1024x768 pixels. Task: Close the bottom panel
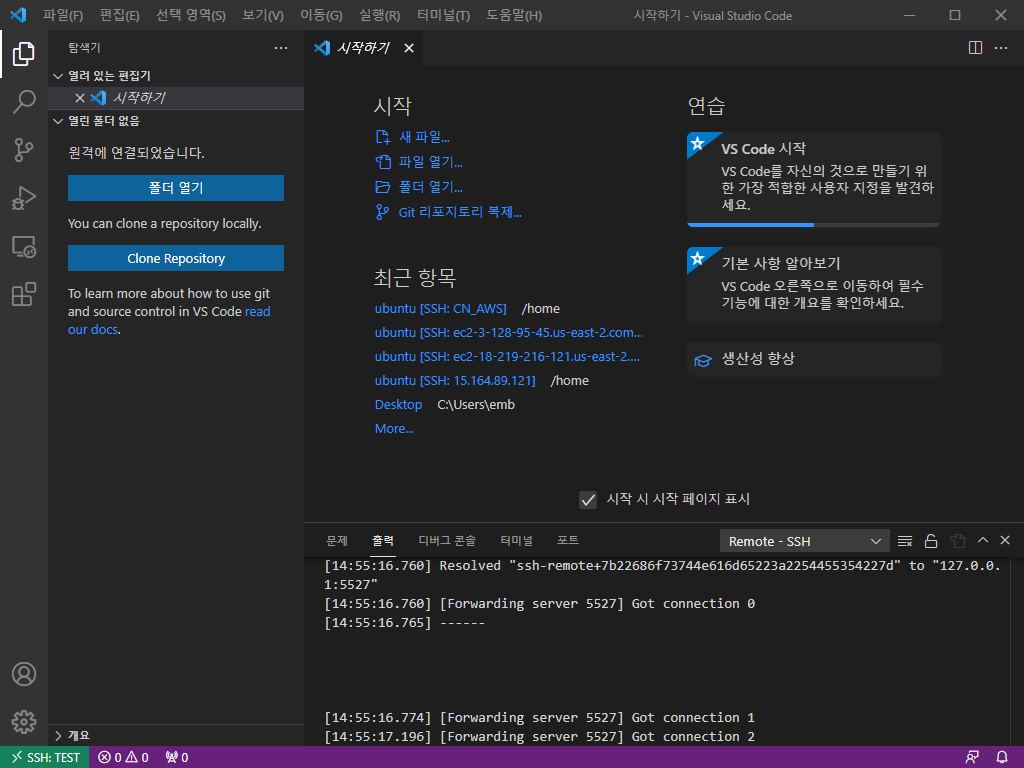pos(1005,540)
